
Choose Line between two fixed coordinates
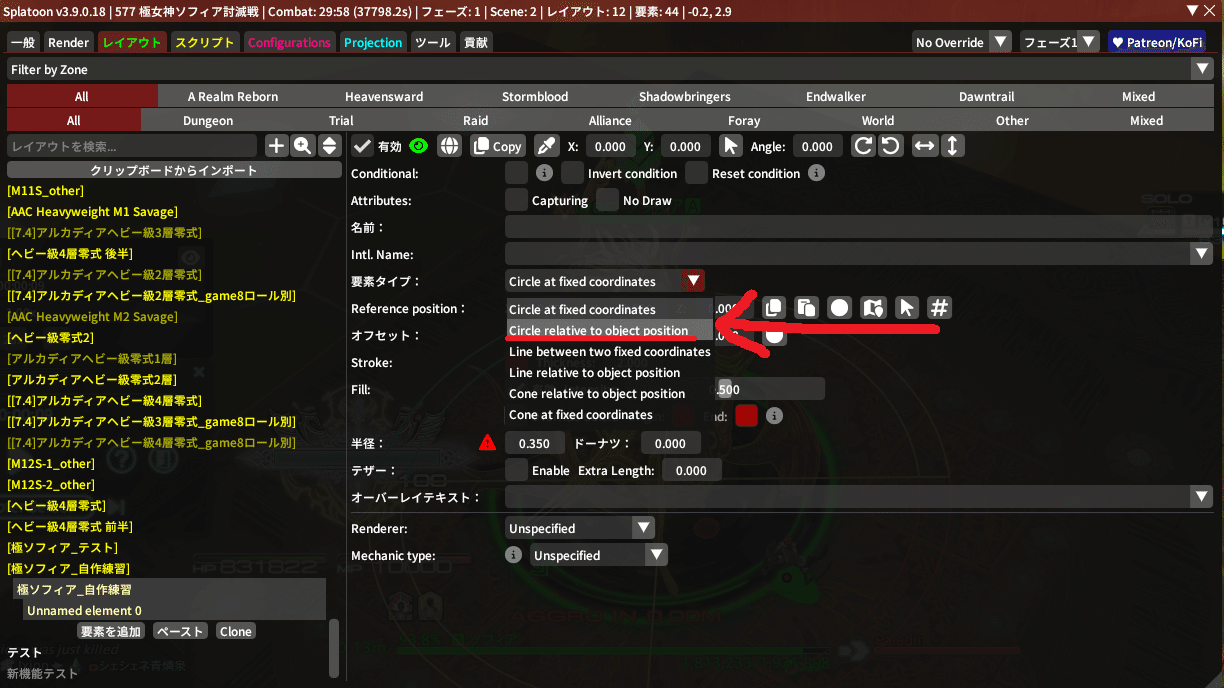coord(610,351)
